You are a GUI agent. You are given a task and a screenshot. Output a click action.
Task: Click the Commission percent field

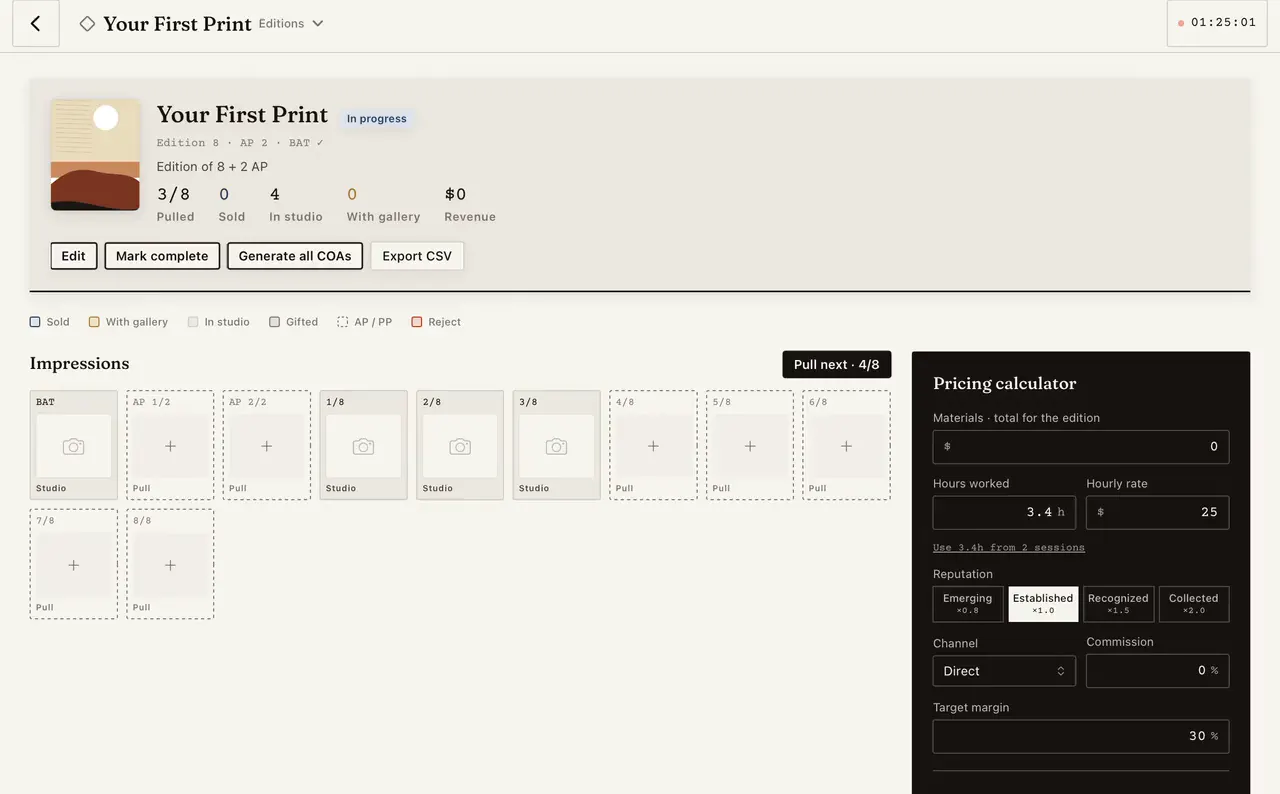pyautogui.click(x=1157, y=671)
